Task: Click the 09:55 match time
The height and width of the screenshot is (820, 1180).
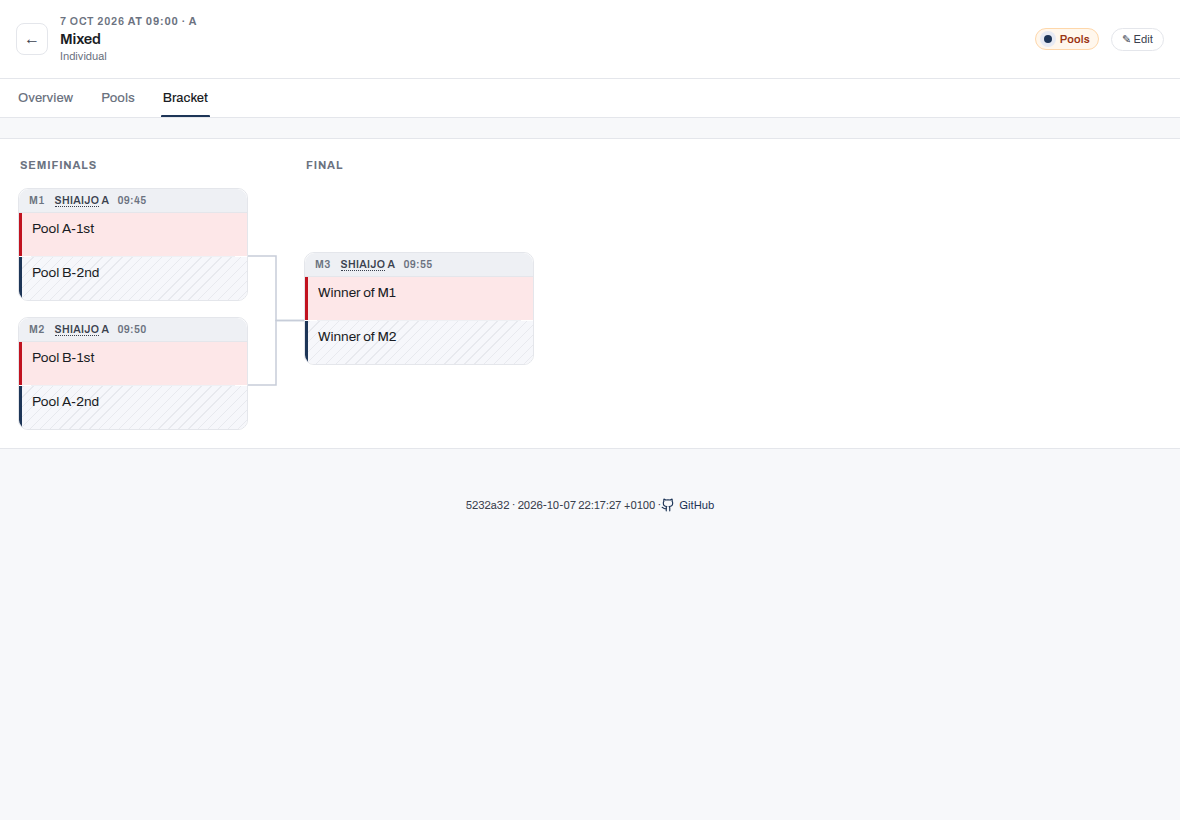Action: point(418,264)
